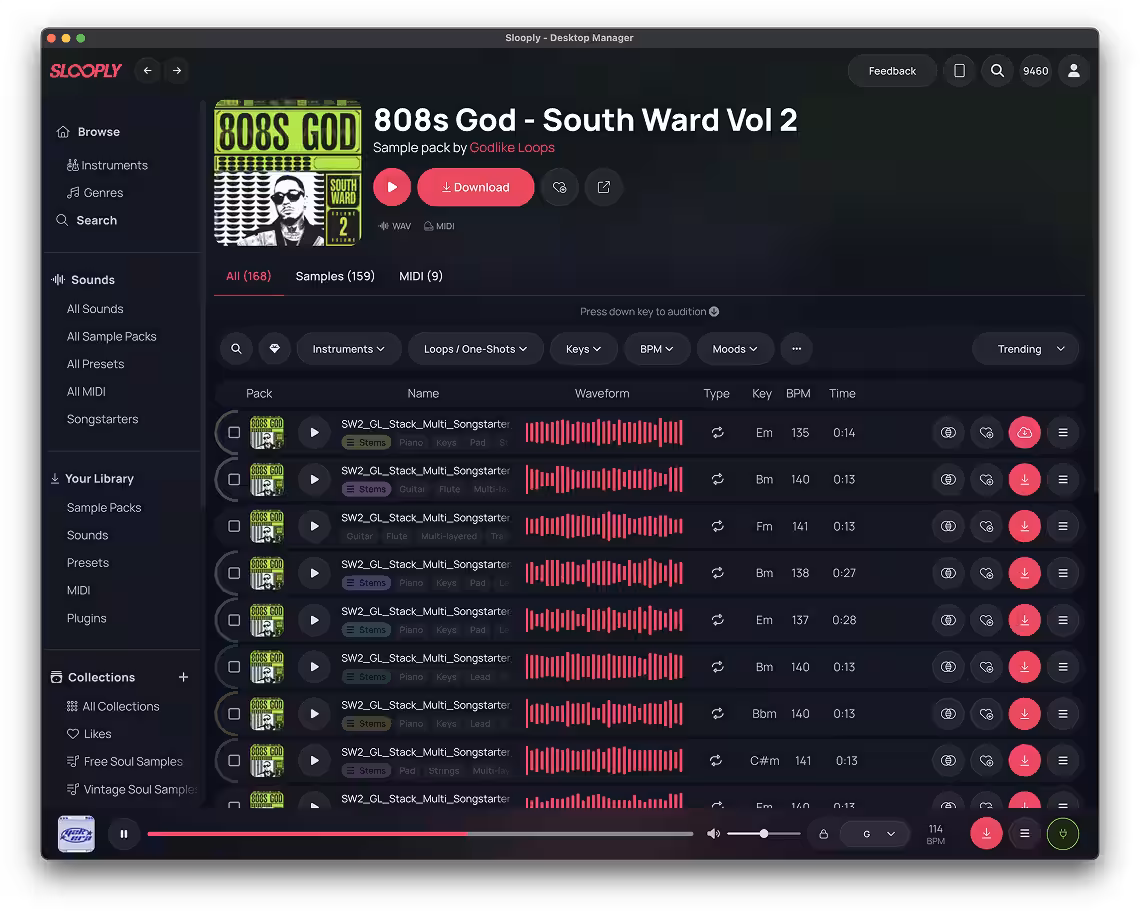The width and height of the screenshot is (1140, 914).
Task: Download the Bm 138 BPM sample
Action: coord(1024,573)
